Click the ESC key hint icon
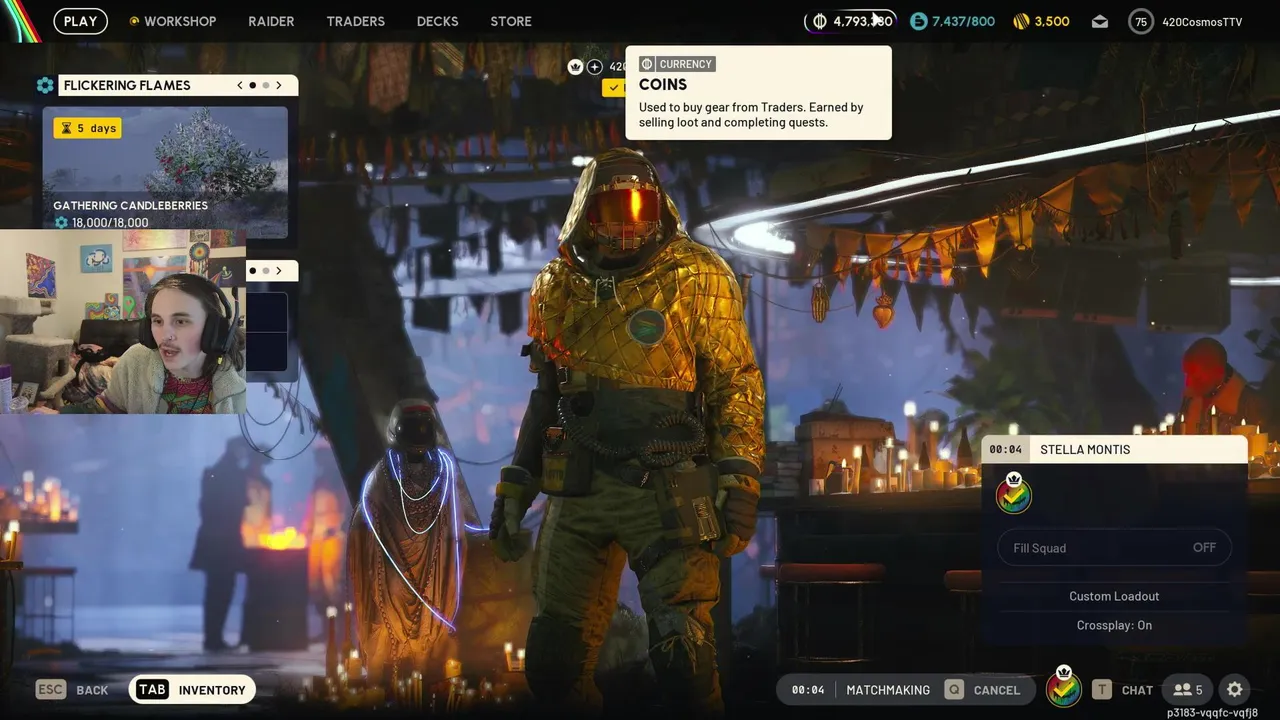 [x=51, y=690]
